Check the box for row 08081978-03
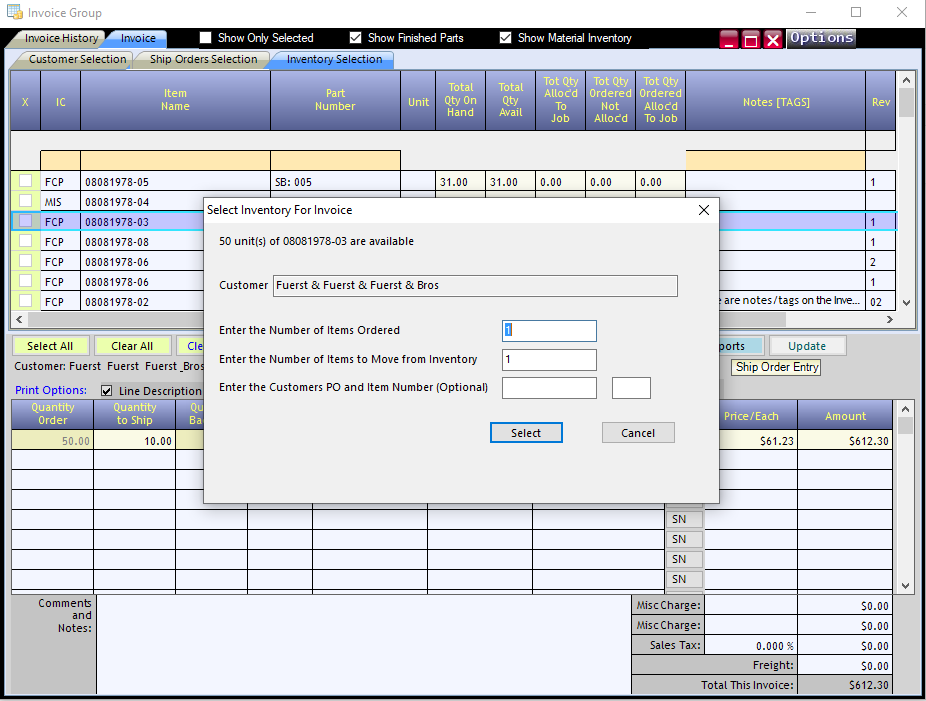This screenshot has width=926, height=701. coord(25,221)
